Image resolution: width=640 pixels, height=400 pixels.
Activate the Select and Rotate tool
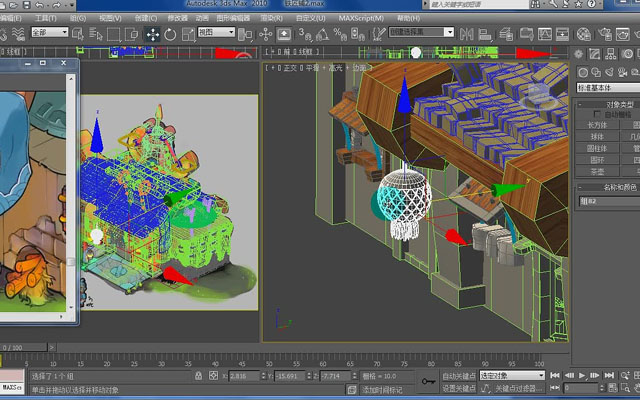pyautogui.click(x=170, y=34)
